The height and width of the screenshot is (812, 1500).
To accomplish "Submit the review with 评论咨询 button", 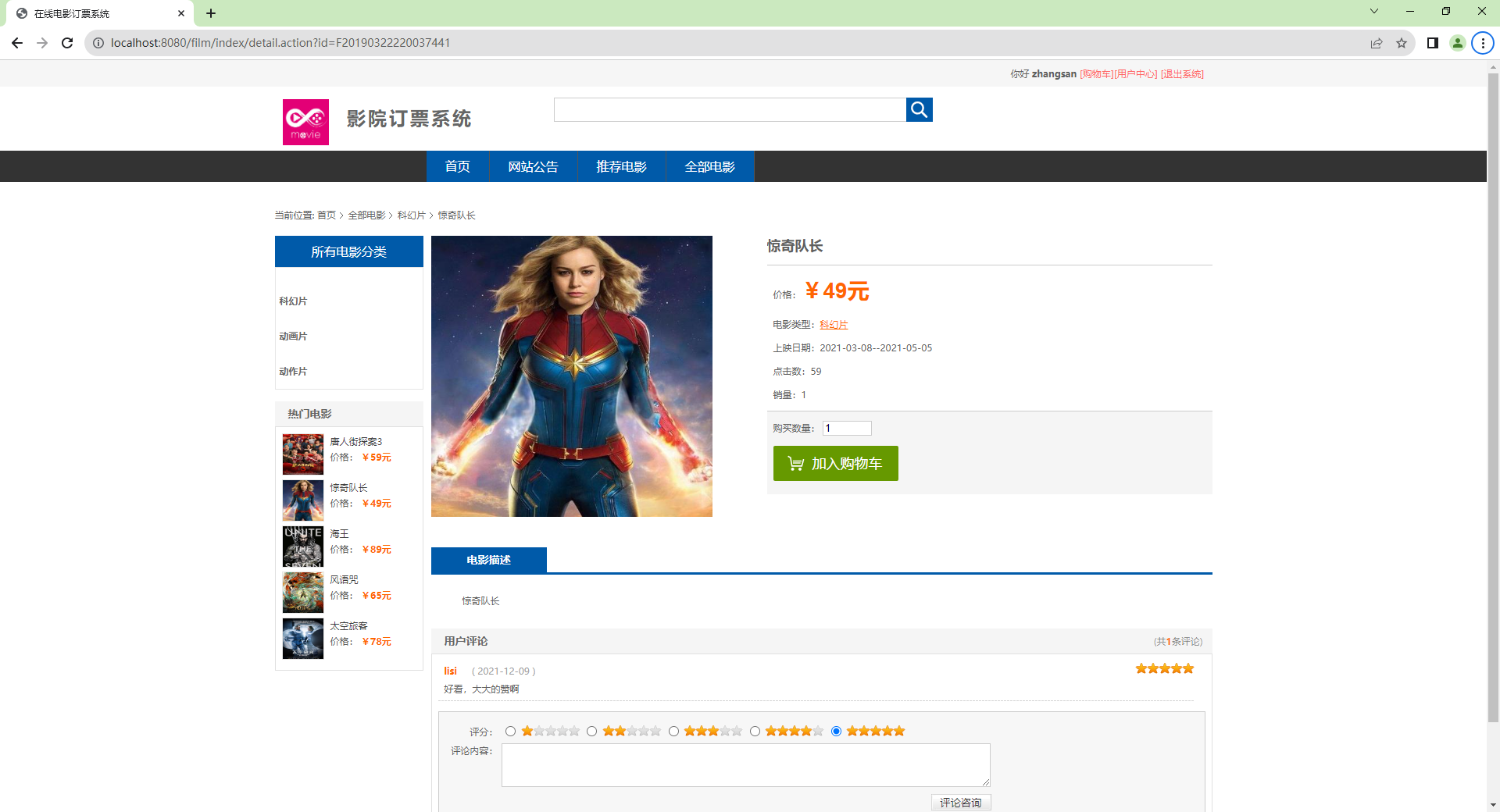I will pos(961,803).
